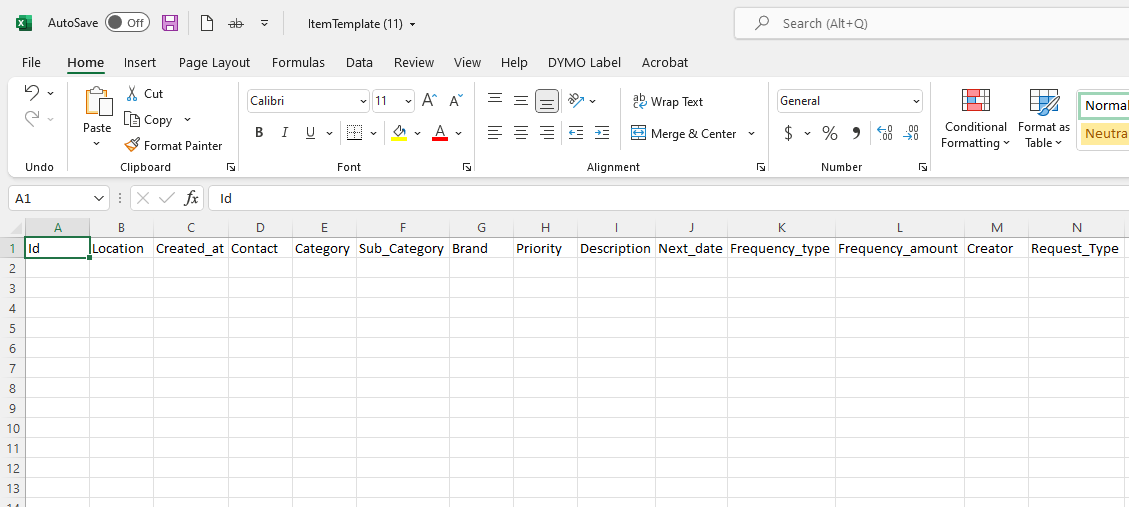Decrease Decimal places
Screen dimensions: 1129x507
pyautogui.click(x=911, y=133)
